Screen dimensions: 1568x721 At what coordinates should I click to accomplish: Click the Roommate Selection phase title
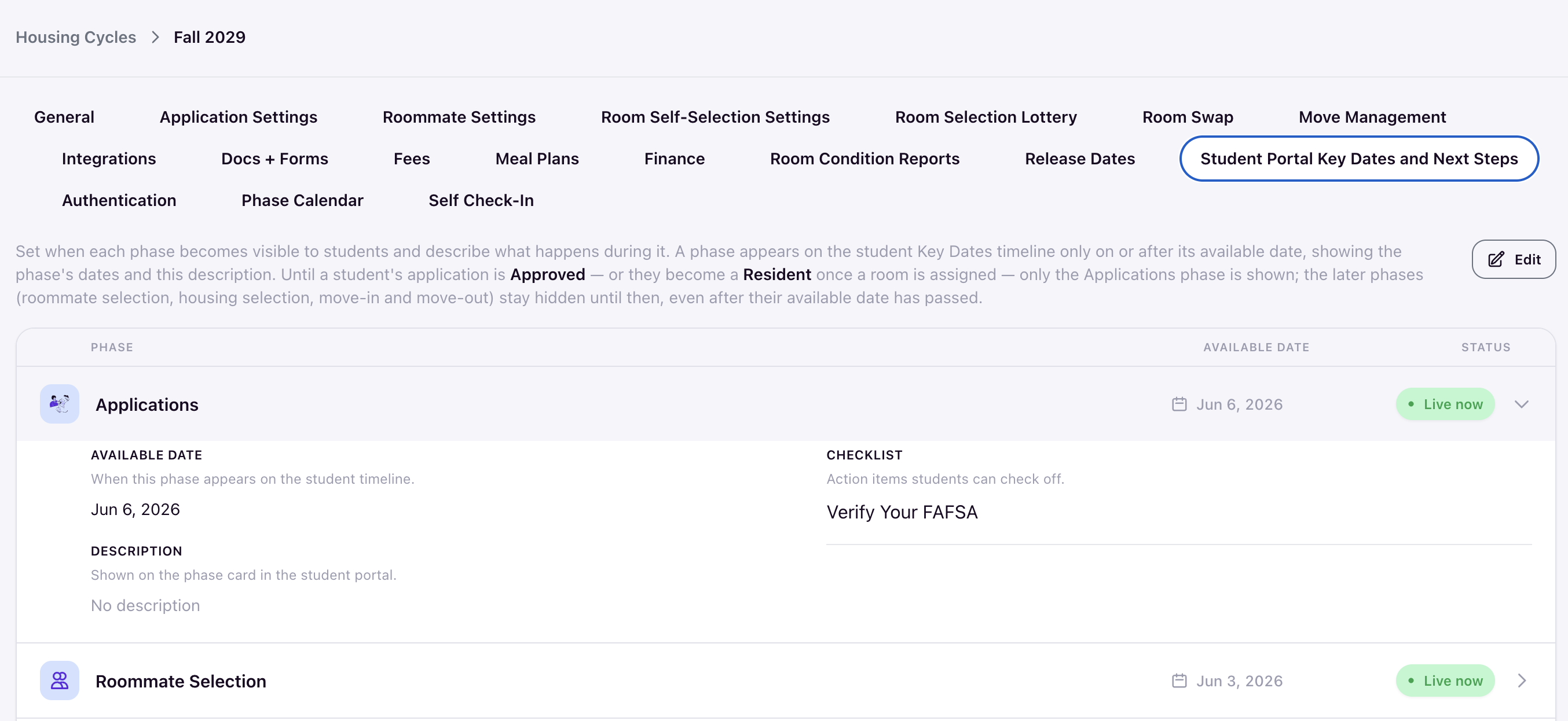tap(181, 681)
